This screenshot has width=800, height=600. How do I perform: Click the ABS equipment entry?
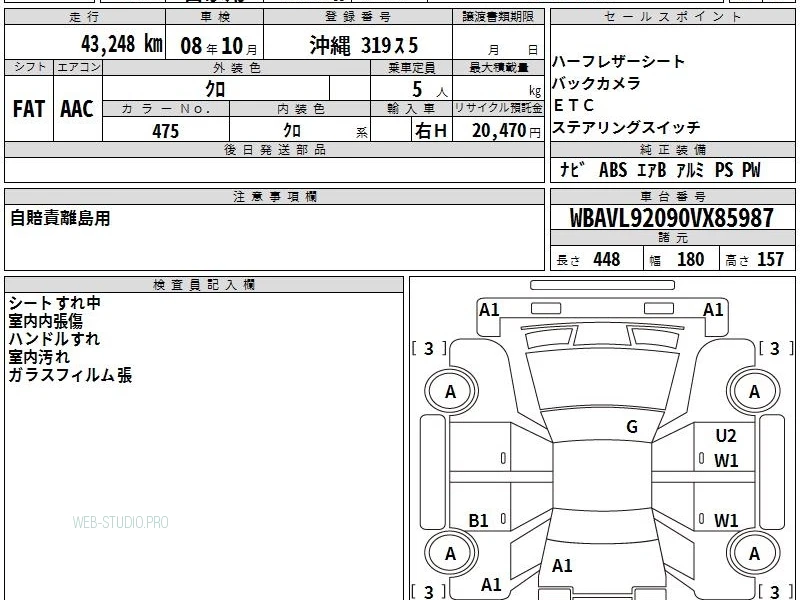(x=613, y=169)
